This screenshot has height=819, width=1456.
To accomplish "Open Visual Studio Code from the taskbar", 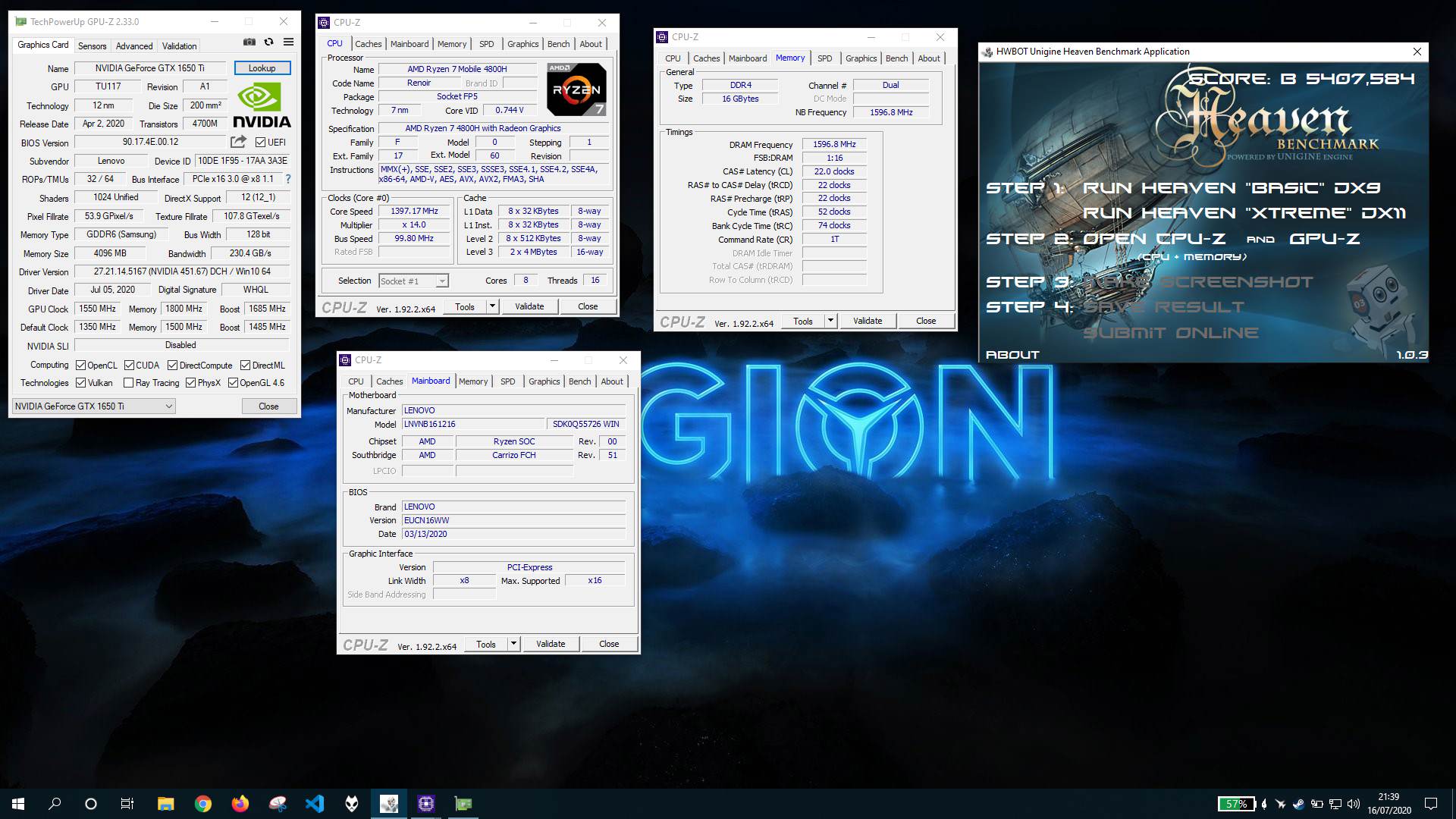I will tap(314, 804).
